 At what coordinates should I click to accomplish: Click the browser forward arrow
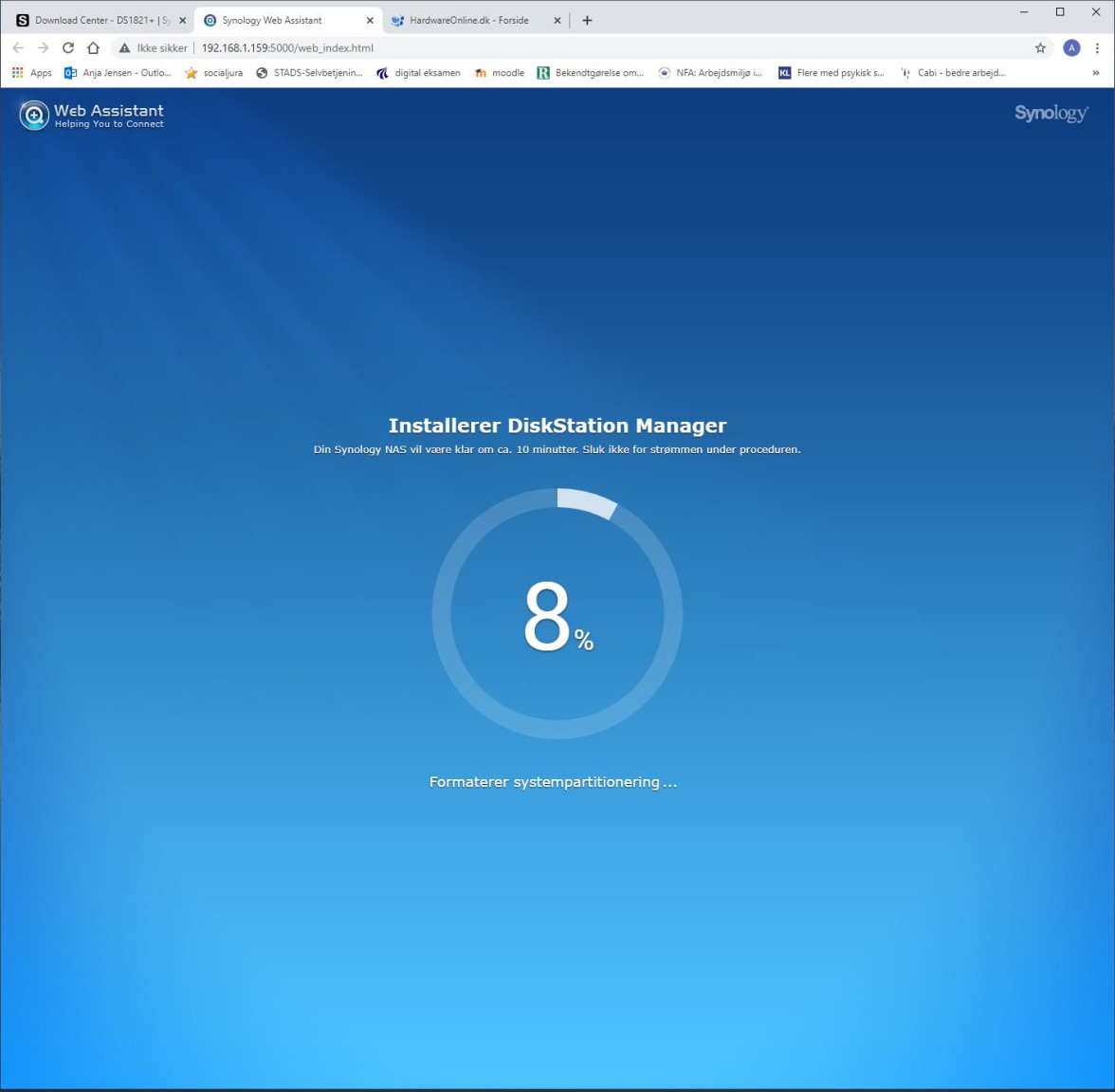point(44,47)
